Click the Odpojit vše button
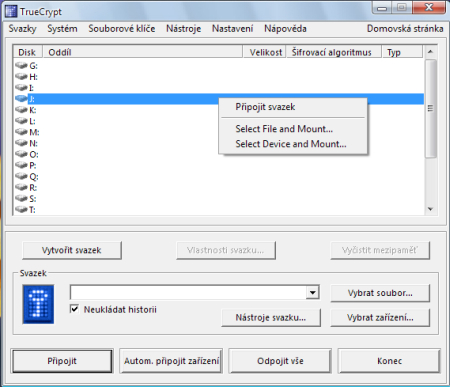The image size is (450, 387). 280,361
